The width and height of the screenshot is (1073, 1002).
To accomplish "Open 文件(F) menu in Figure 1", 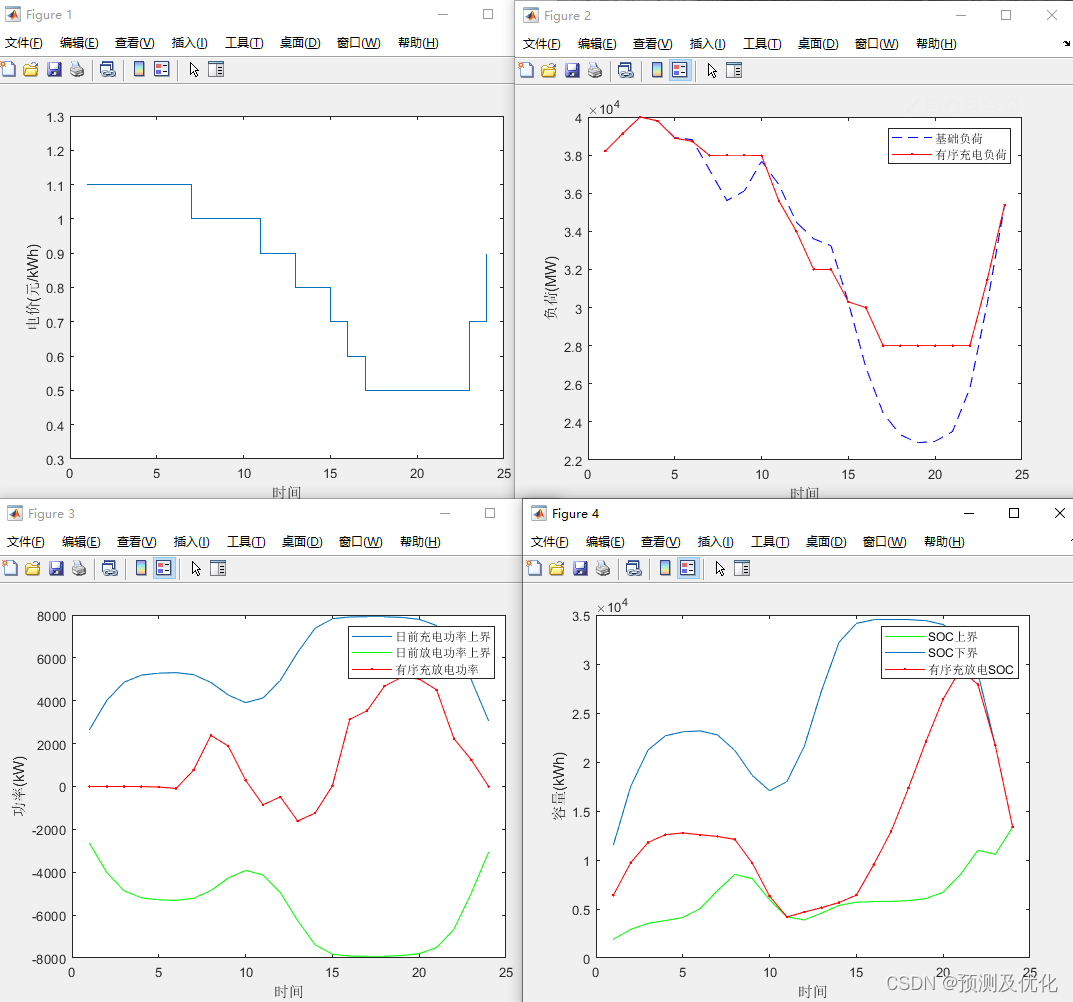I will [x=23, y=42].
